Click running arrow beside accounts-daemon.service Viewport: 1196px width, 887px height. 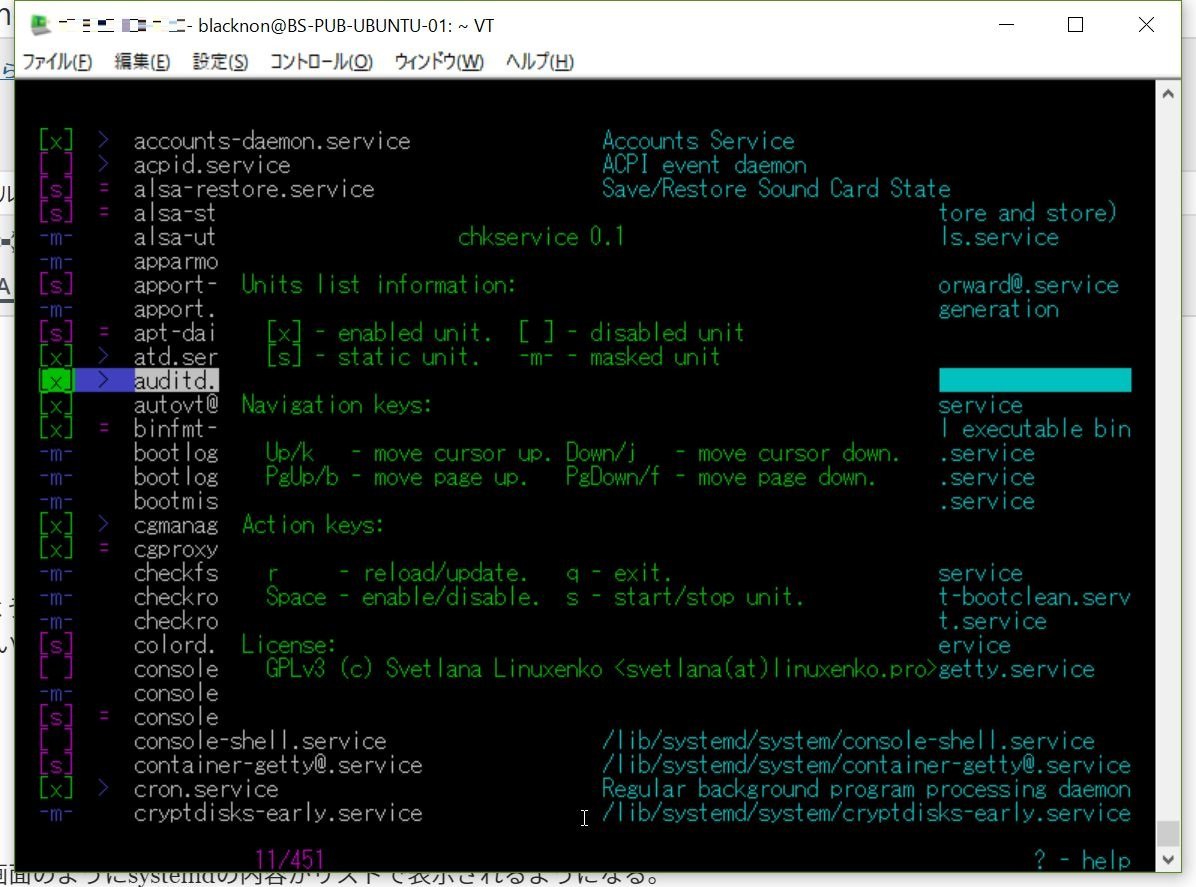click(x=103, y=140)
